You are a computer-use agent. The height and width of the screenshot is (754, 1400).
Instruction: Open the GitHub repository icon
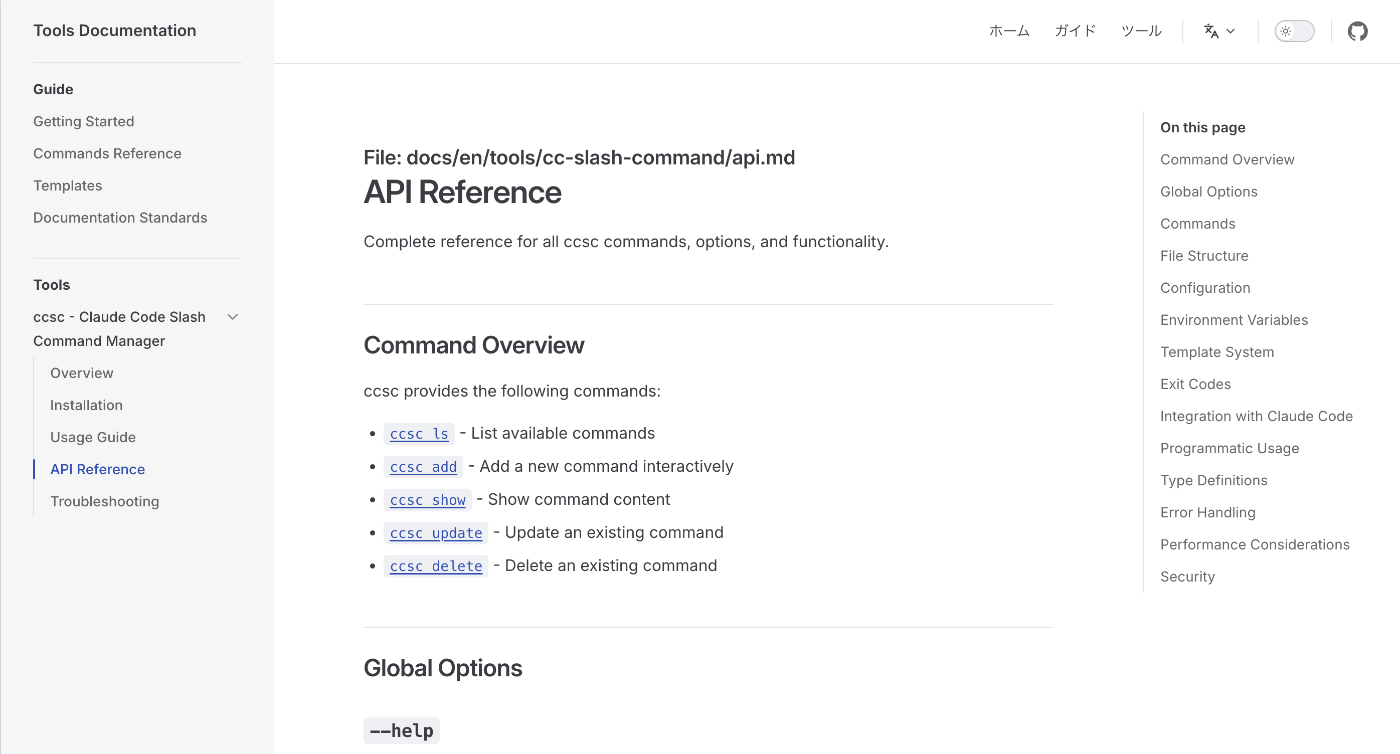coord(1357,31)
